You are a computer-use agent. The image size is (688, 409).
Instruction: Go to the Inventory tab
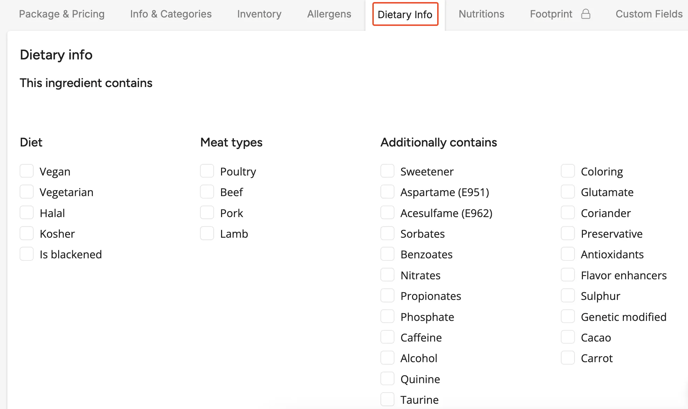coord(259,15)
